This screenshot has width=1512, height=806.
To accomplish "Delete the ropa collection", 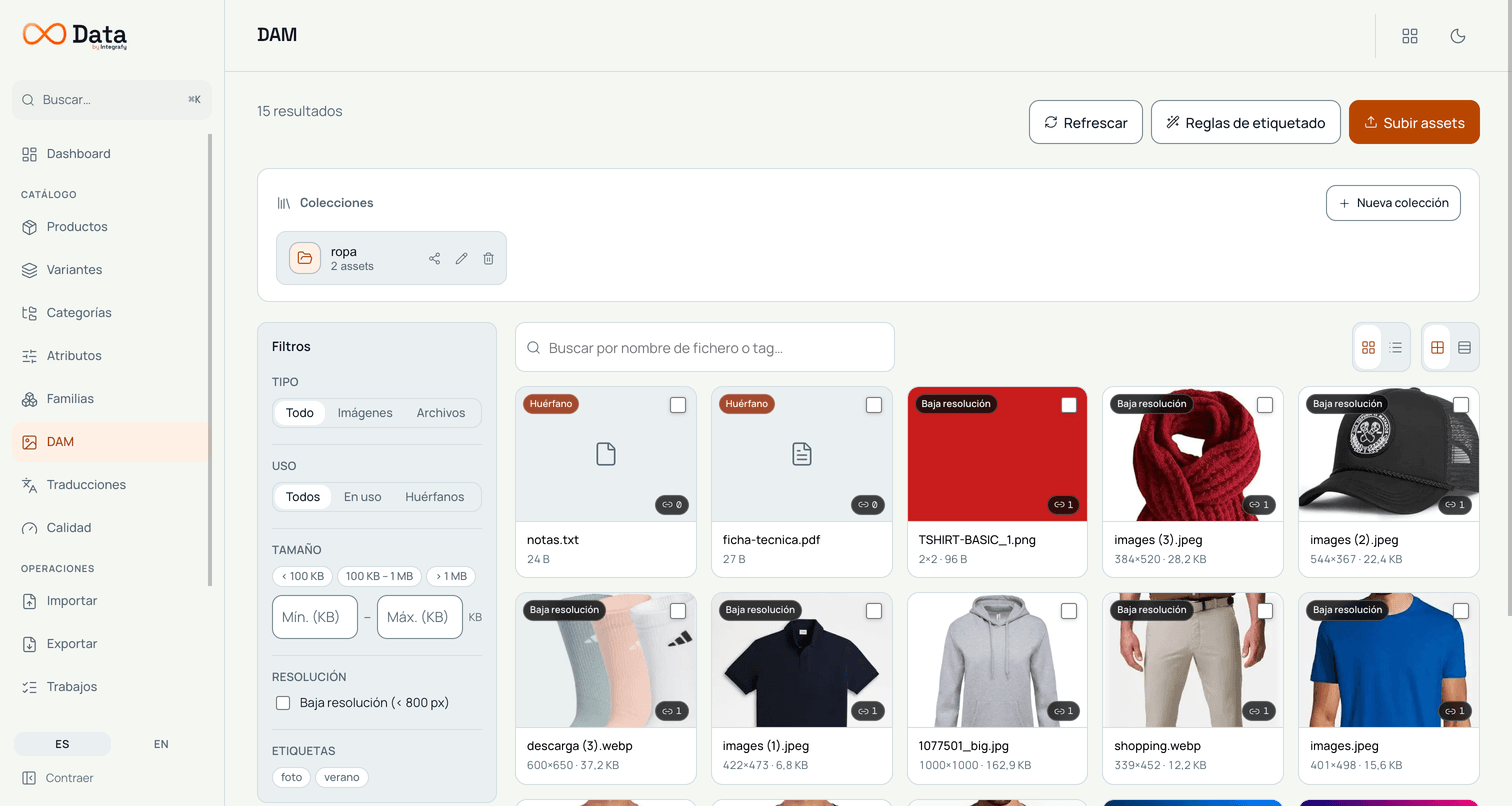I will 489,259.
